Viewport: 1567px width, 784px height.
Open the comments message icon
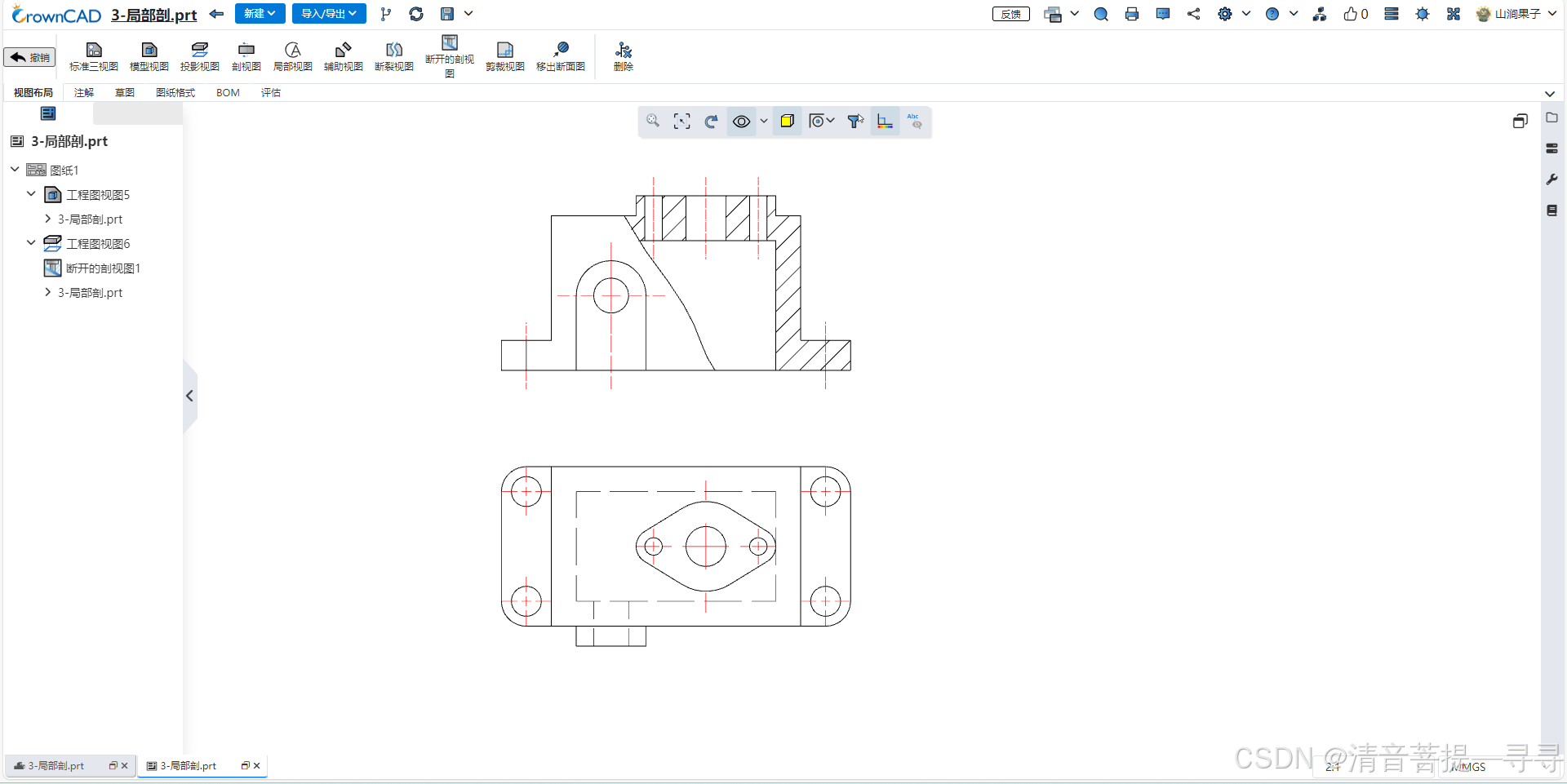pos(1163,14)
